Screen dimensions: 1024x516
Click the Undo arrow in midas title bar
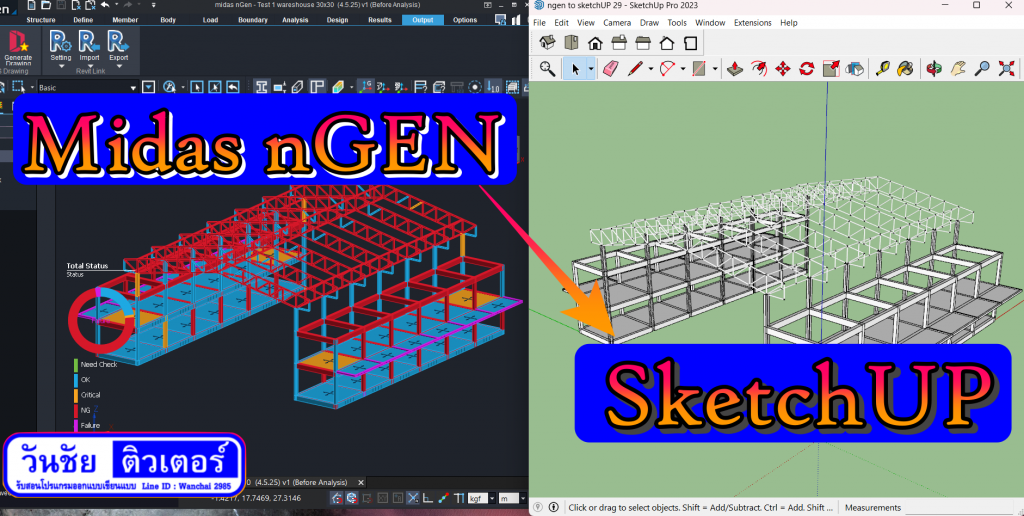[105, 5]
